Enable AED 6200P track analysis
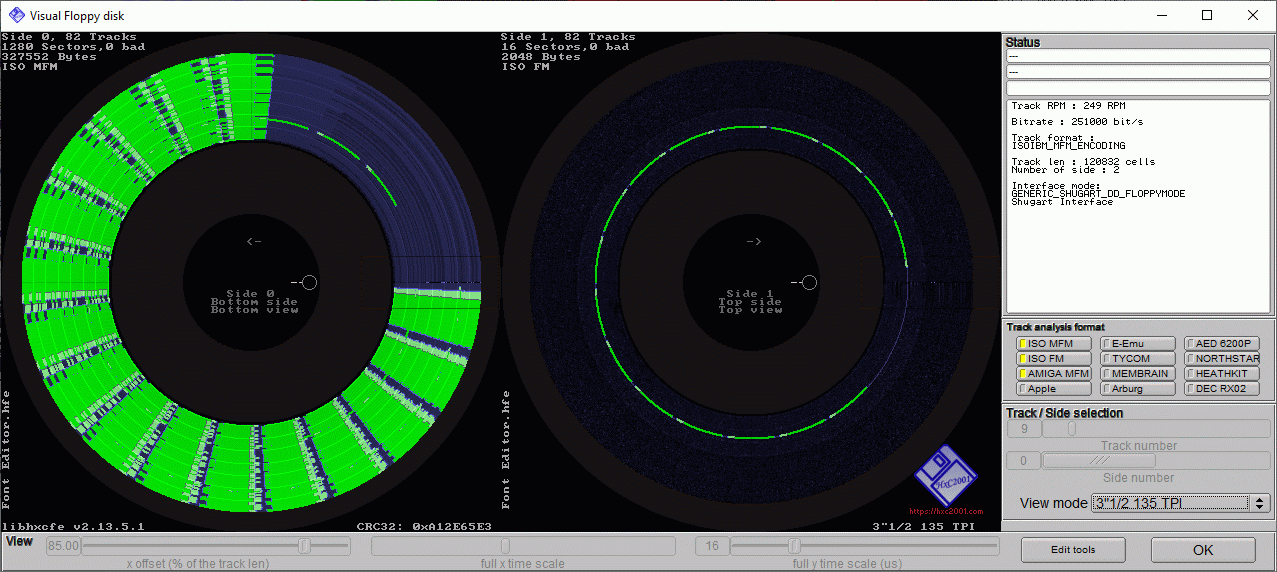This screenshot has height=572, width=1277. tap(1222, 344)
